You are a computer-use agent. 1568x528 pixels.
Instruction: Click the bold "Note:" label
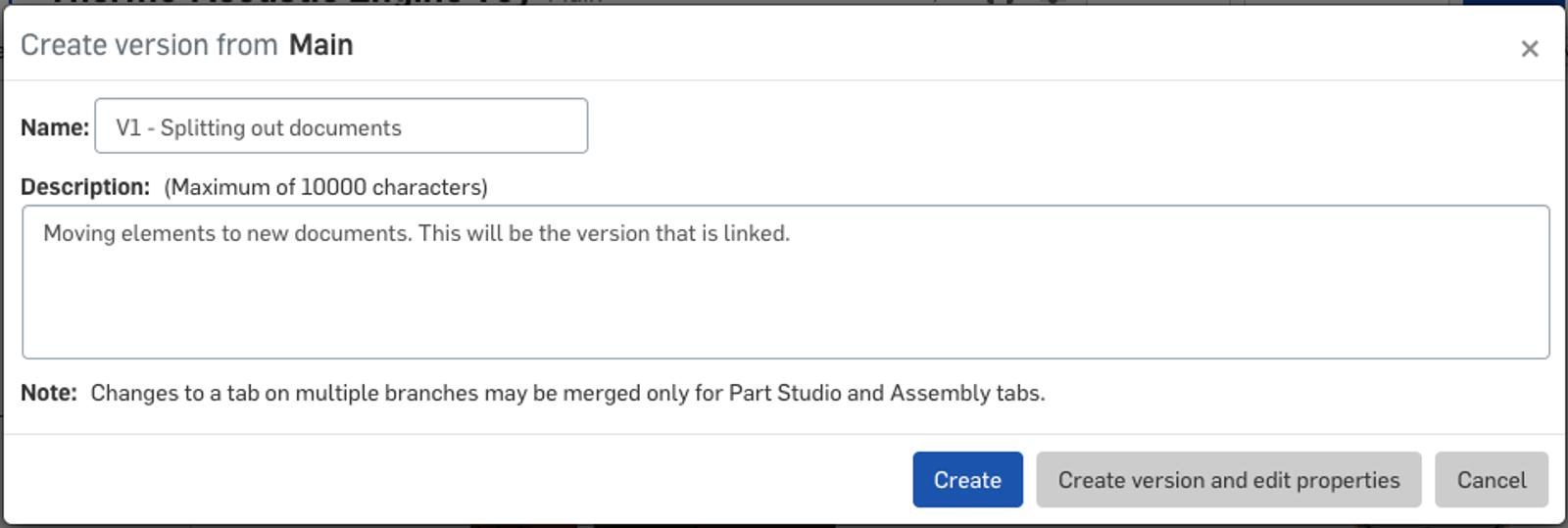pos(49,393)
